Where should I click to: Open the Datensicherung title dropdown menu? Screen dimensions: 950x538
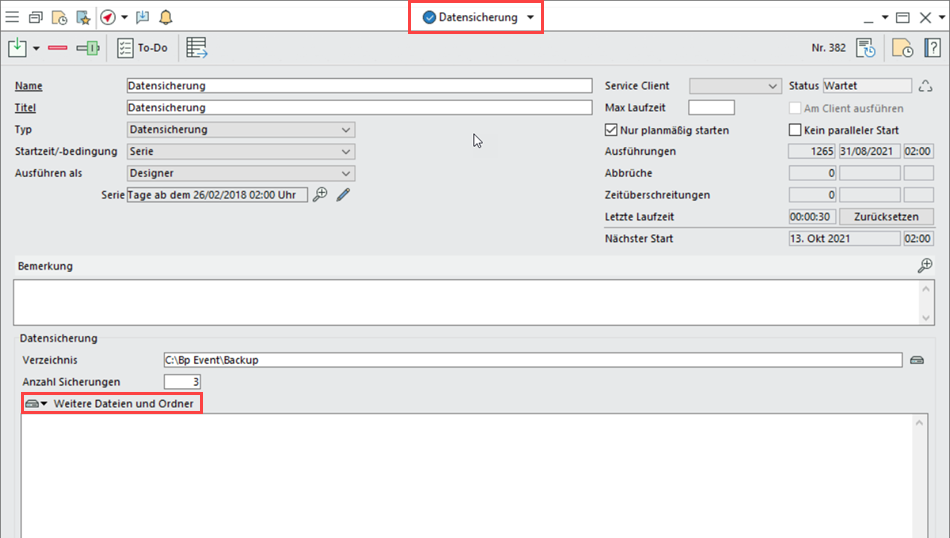pyautogui.click(x=530, y=18)
